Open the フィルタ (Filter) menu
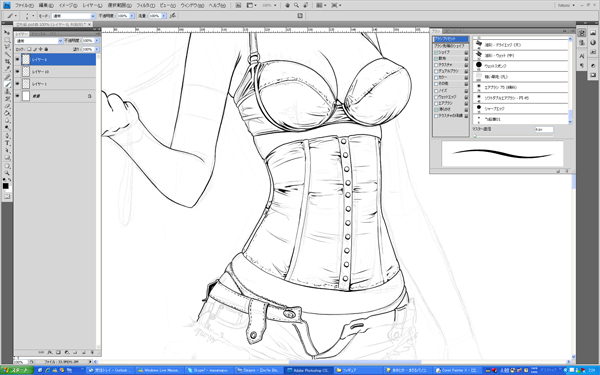The image size is (600, 375). (146, 5)
